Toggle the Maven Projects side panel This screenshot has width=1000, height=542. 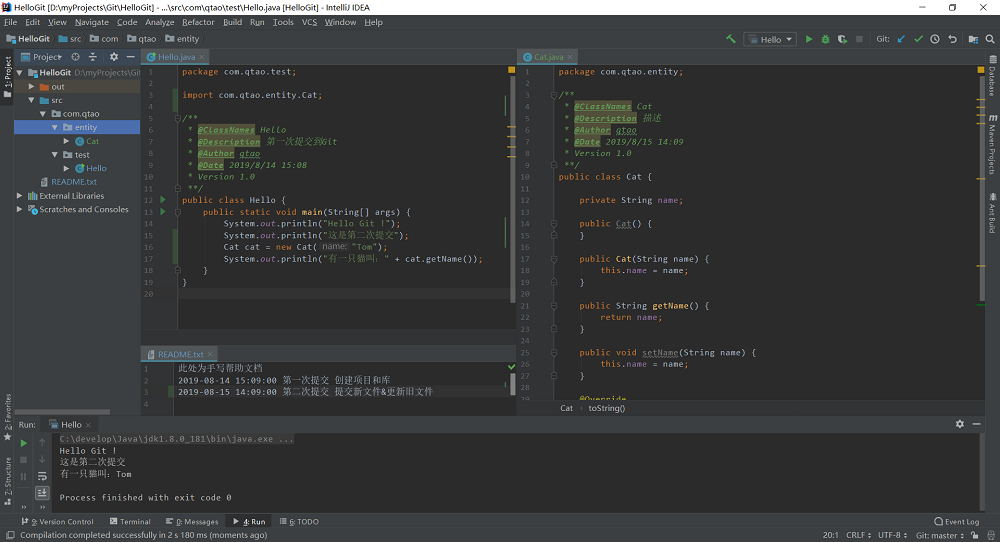pos(993,145)
